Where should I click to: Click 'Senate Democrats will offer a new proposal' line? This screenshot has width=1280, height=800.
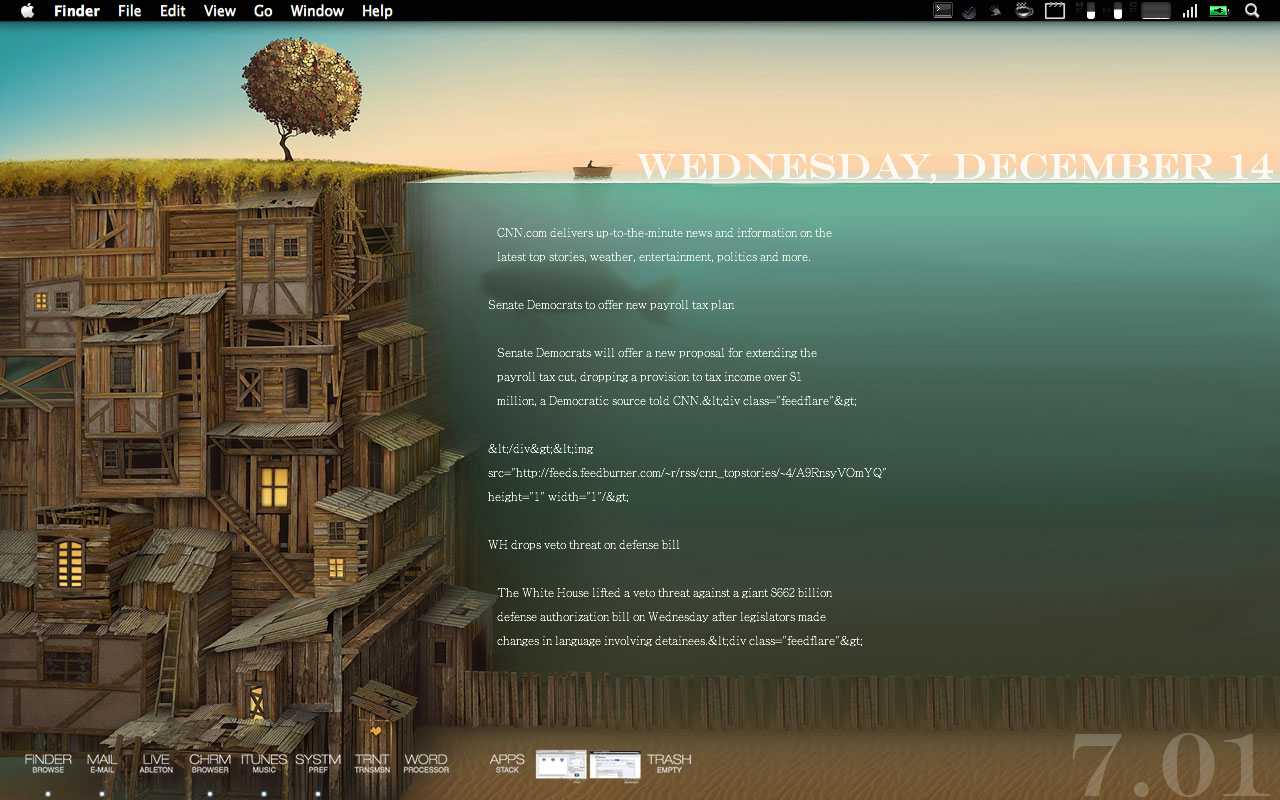657,353
